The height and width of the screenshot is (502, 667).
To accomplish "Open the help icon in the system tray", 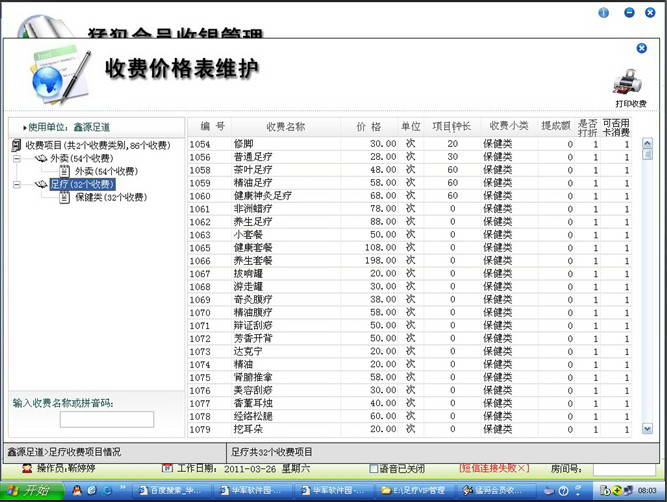I will (x=563, y=491).
